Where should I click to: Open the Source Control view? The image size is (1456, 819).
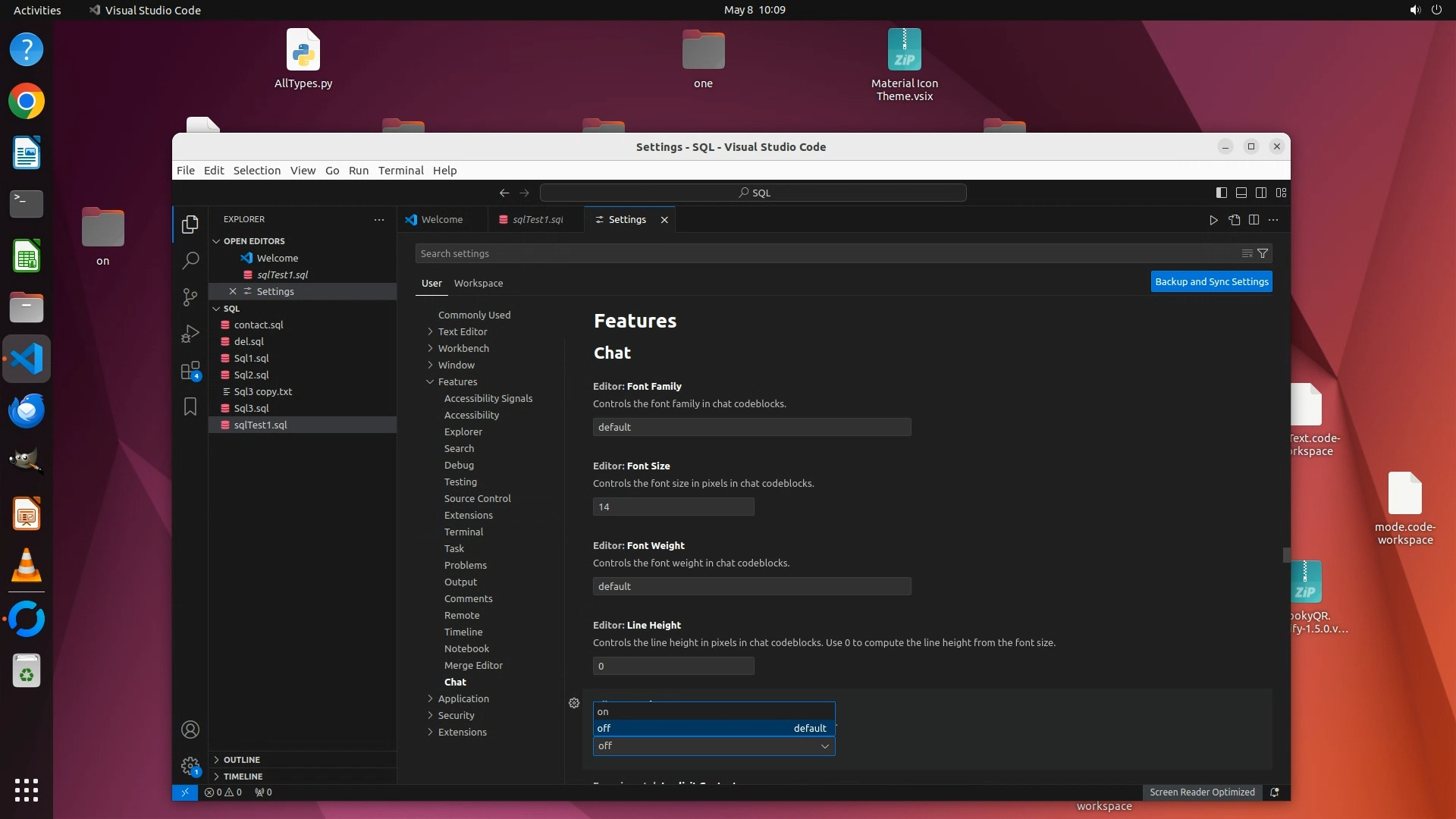(190, 297)
